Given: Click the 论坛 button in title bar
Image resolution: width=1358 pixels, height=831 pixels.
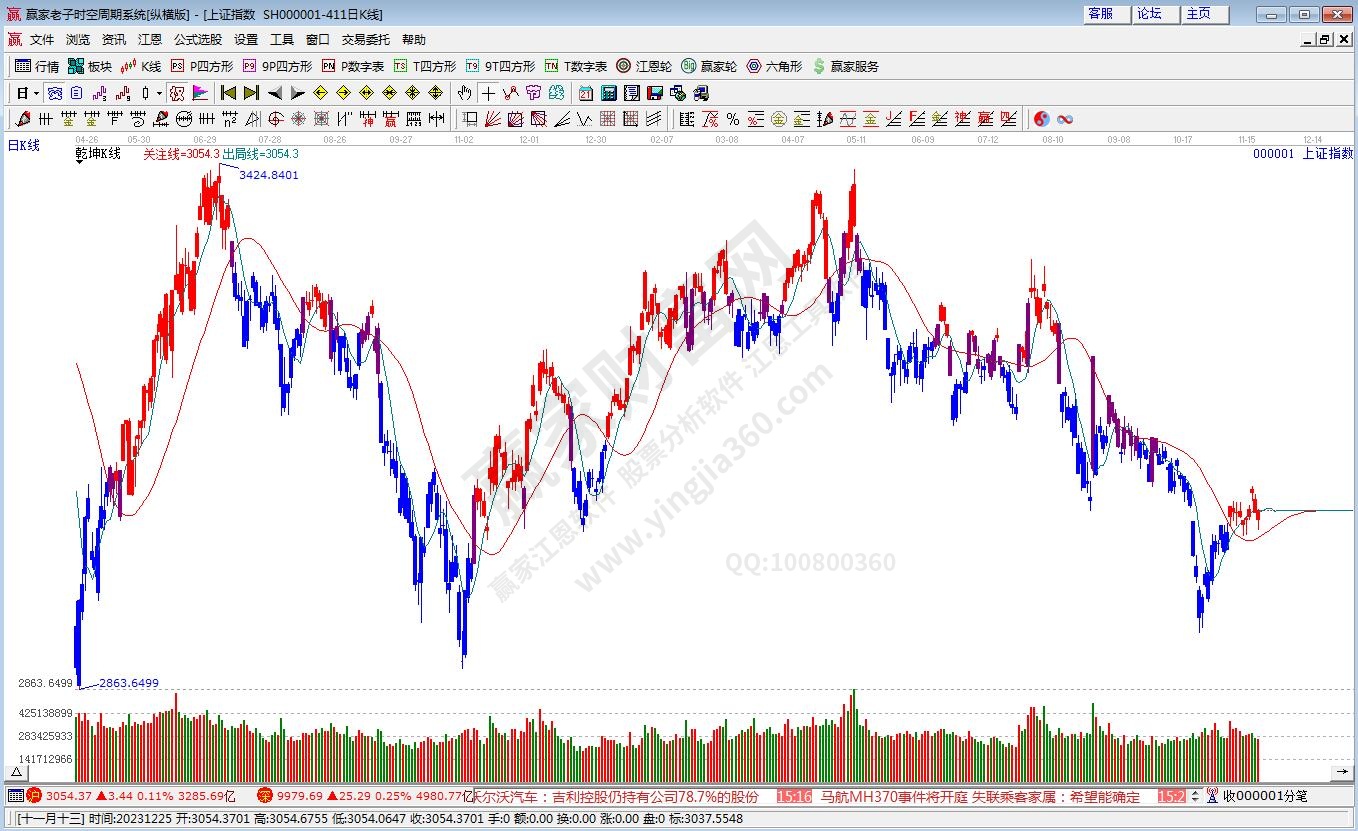Looking at the screenshot, I should [x=1149, y=14].
